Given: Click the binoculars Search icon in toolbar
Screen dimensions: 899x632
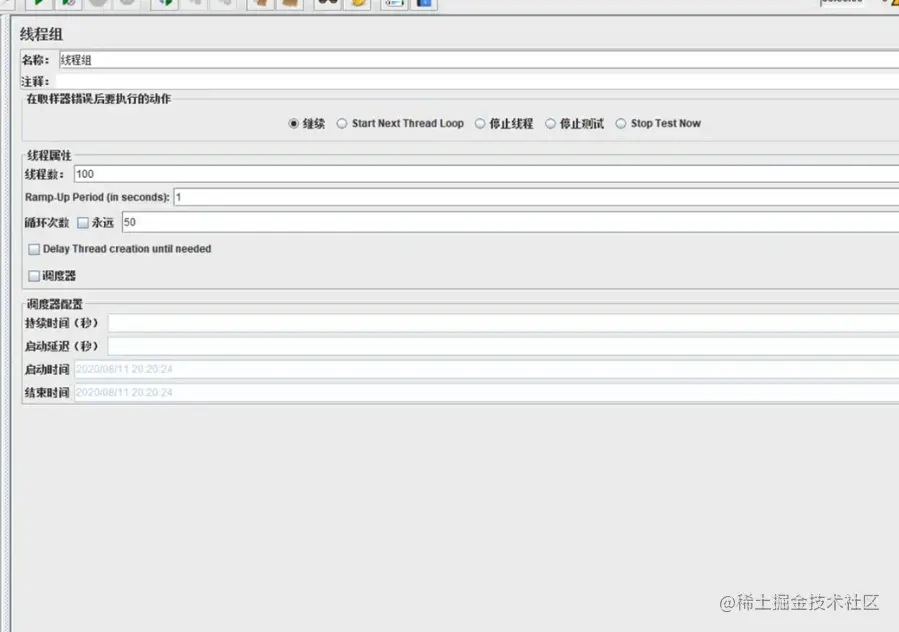Looking at the screenshot, I should click(x=328, y=3).
